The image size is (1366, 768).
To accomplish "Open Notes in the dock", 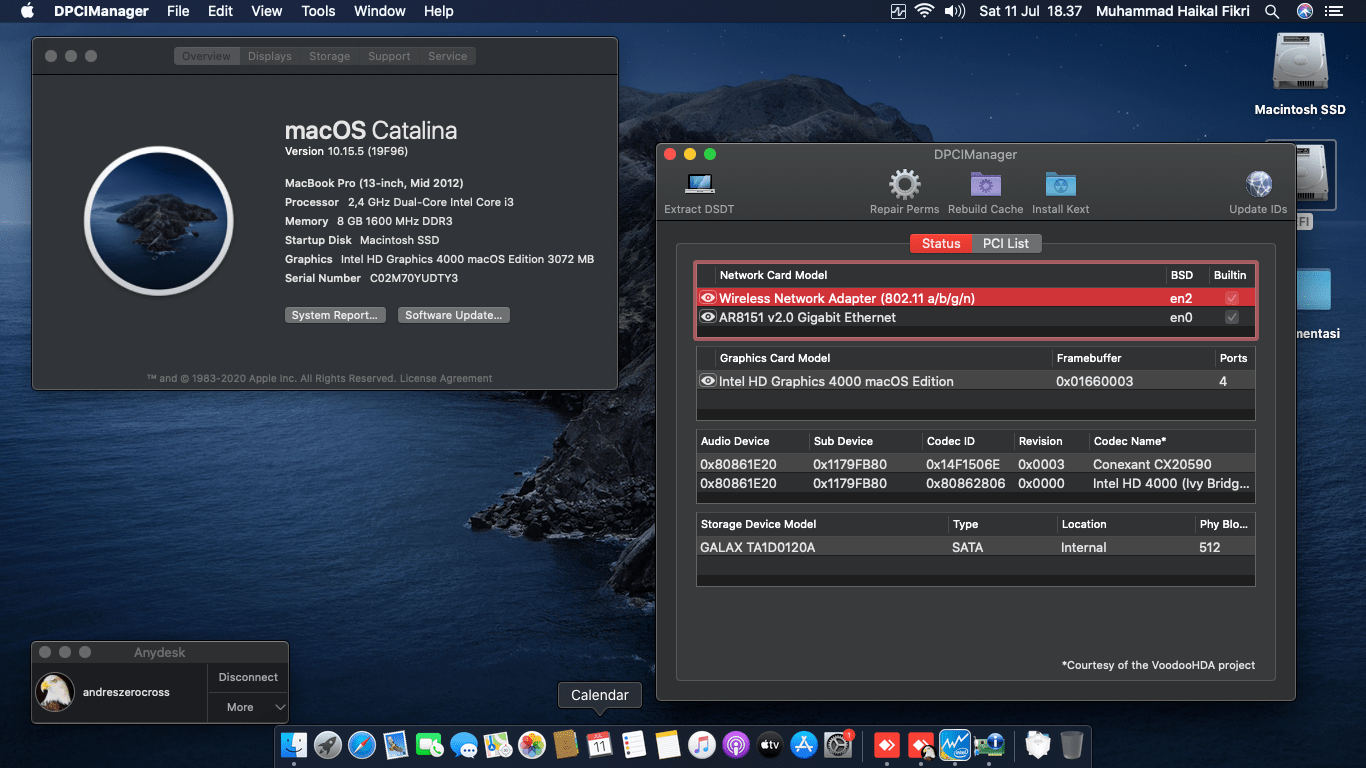I will [x=668, y=745].
